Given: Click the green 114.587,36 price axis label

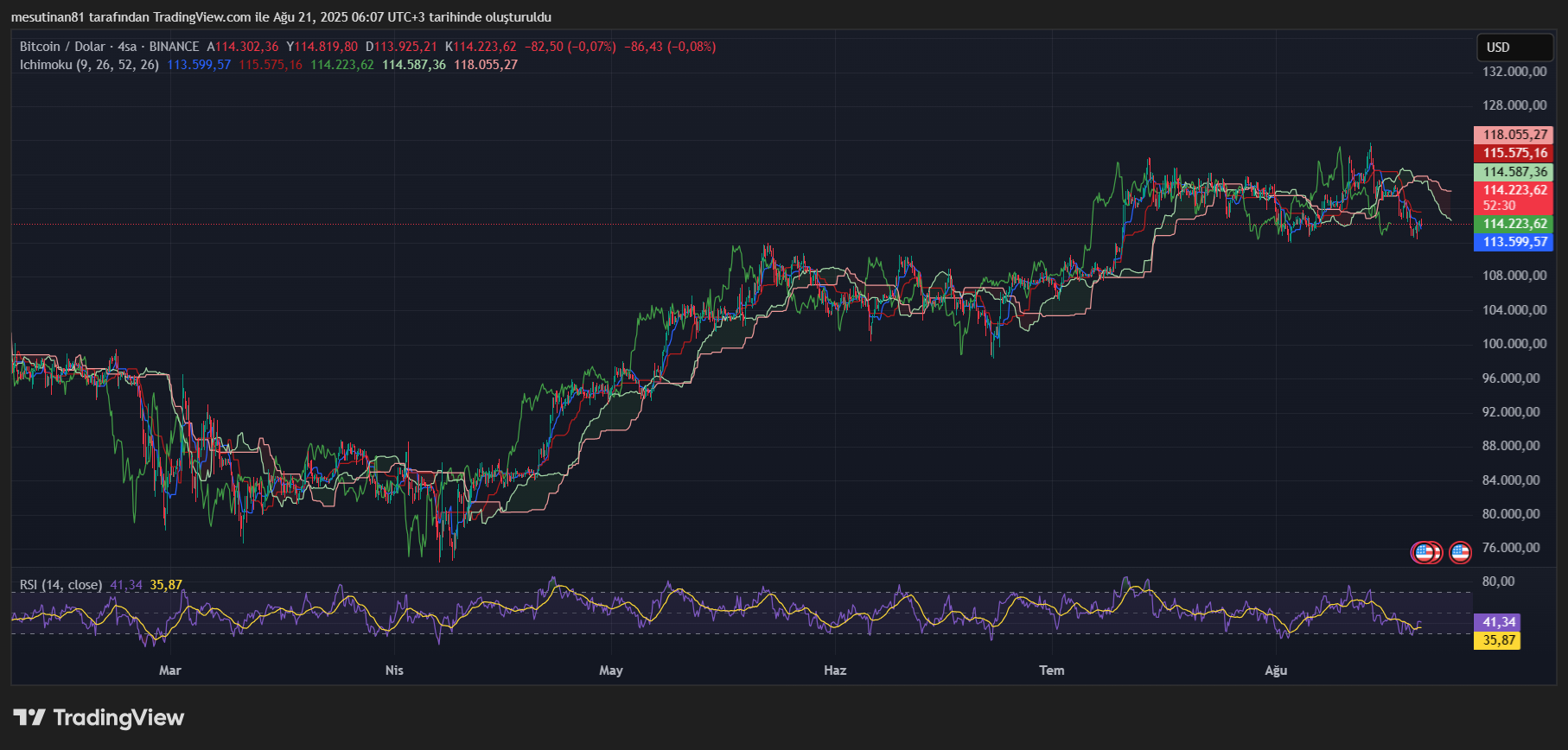Looking at the screenshot, I should (x=1514, y=172).
